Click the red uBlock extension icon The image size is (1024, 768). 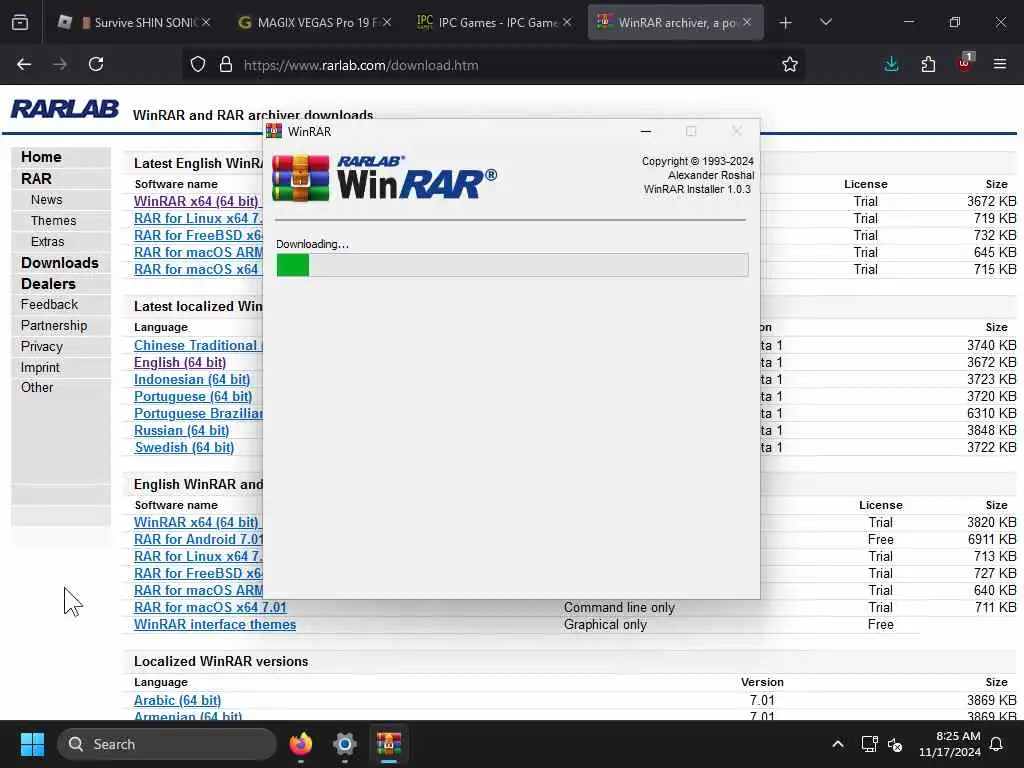pos(965,63)
